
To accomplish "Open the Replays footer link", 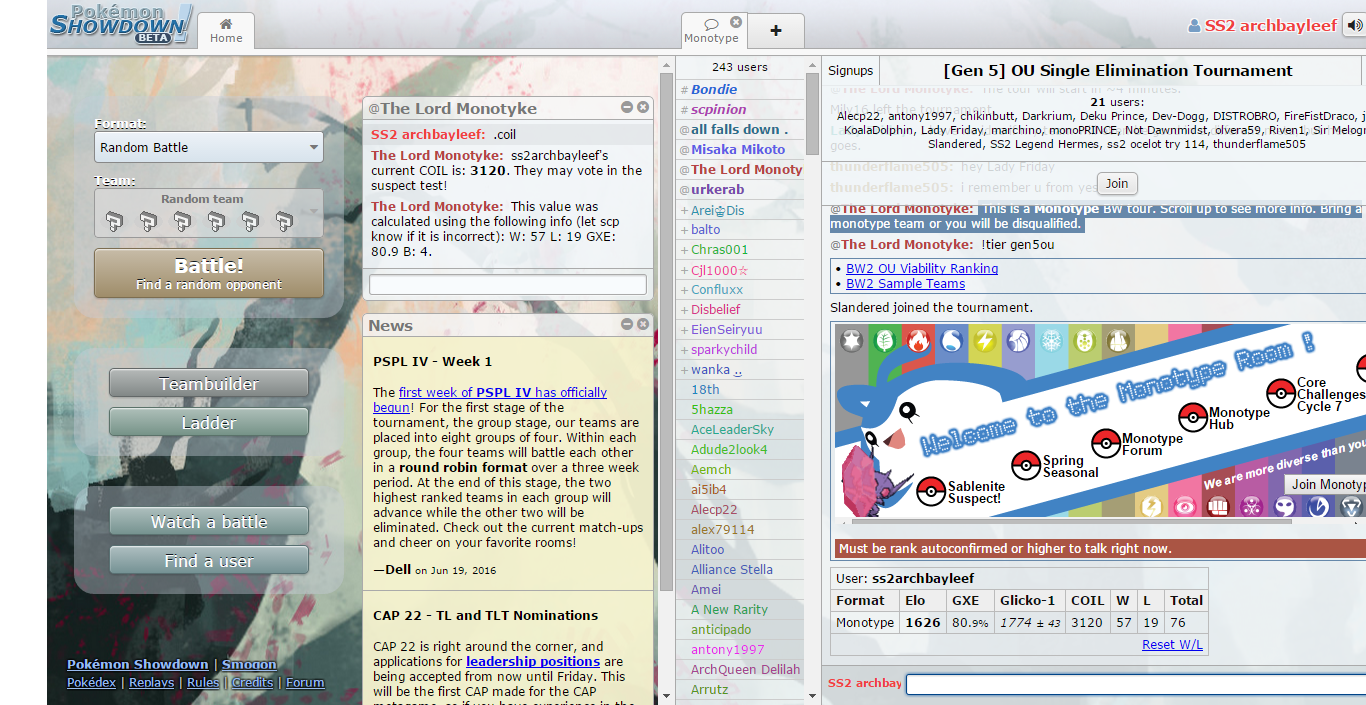I will pyautogui.click(x=151, y=682).
